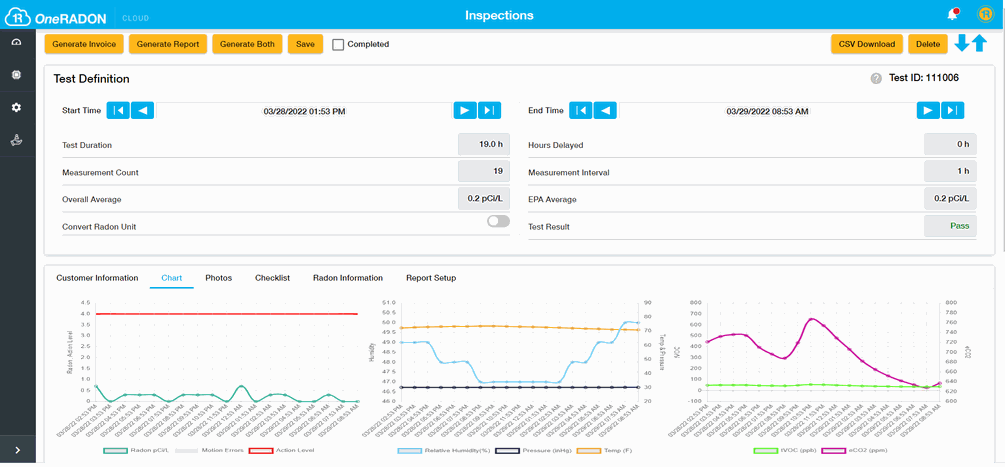
Task: Click the Test Result Pass value
Action: tap(950, 226)
